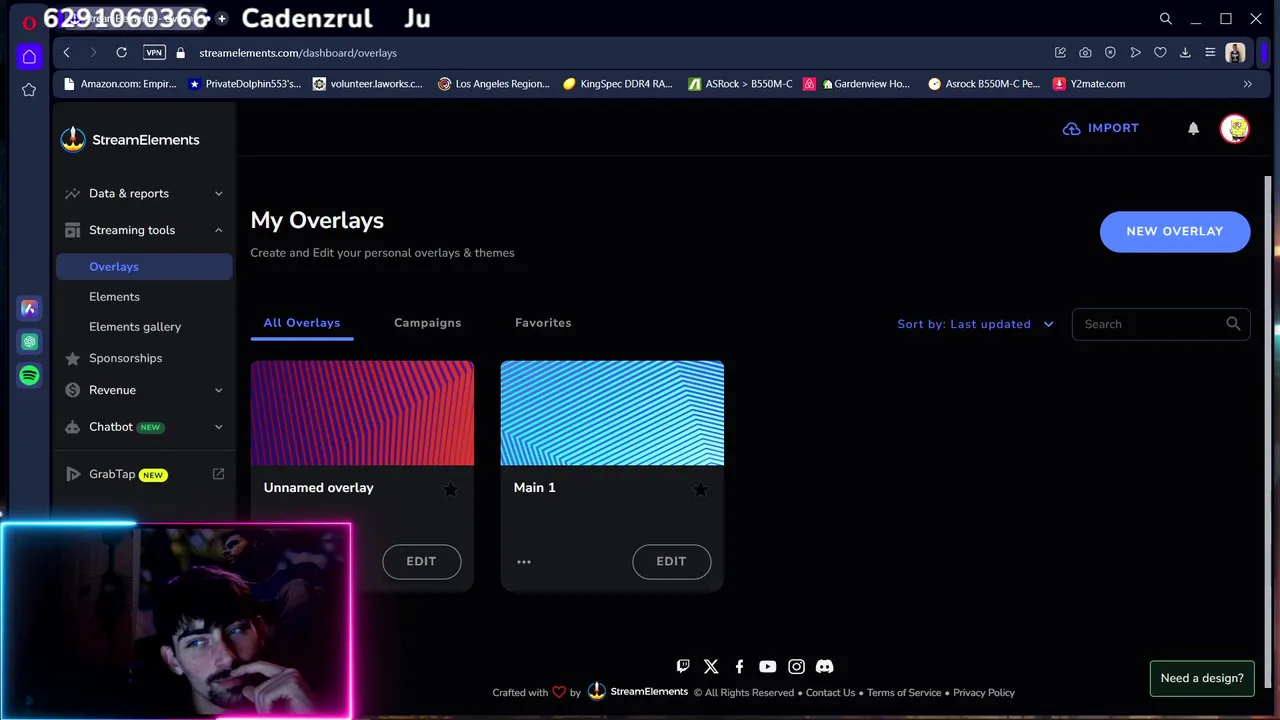
Task: Switch to the Campaigns tab
Action: tap(427, 323)
